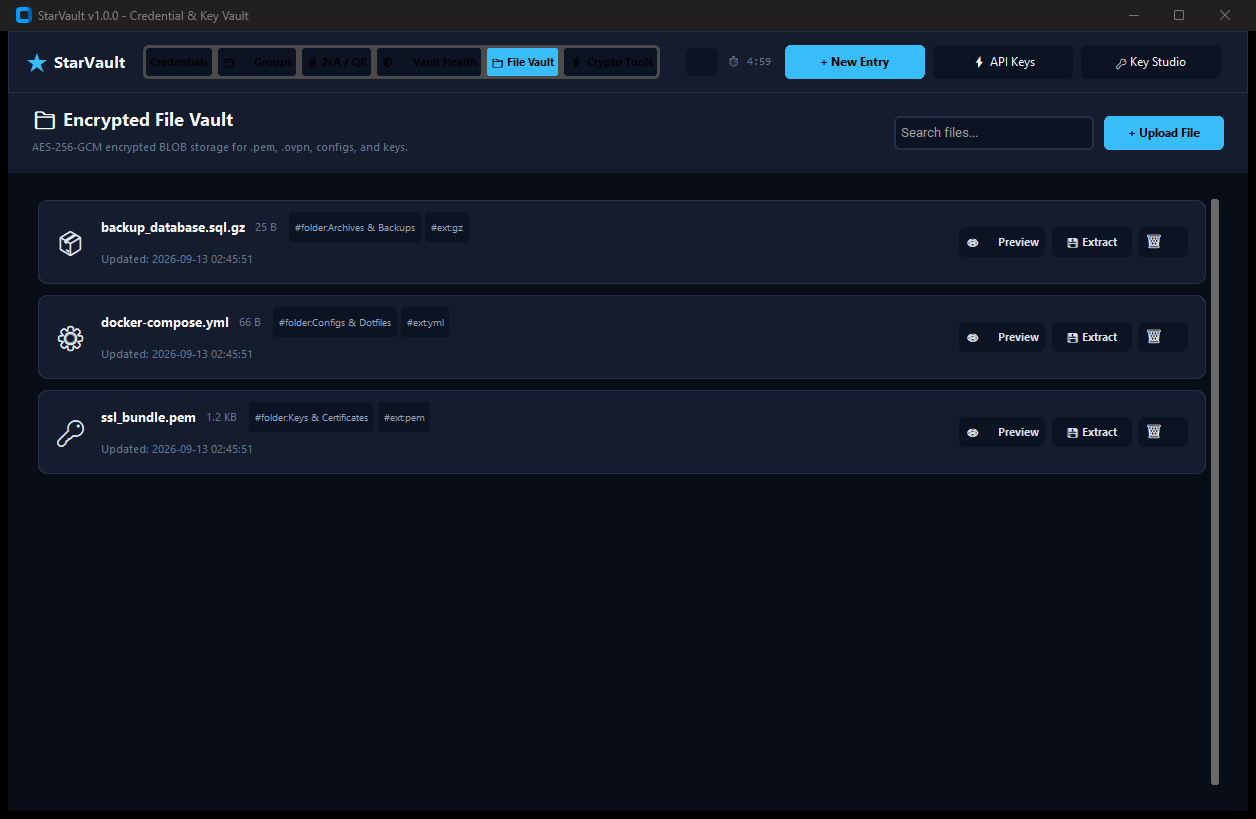The width and height of the screenshot is (1256, 819).
Task: Open the Vault Health tab
Action: pyautogui.click(x=429, y=62)
